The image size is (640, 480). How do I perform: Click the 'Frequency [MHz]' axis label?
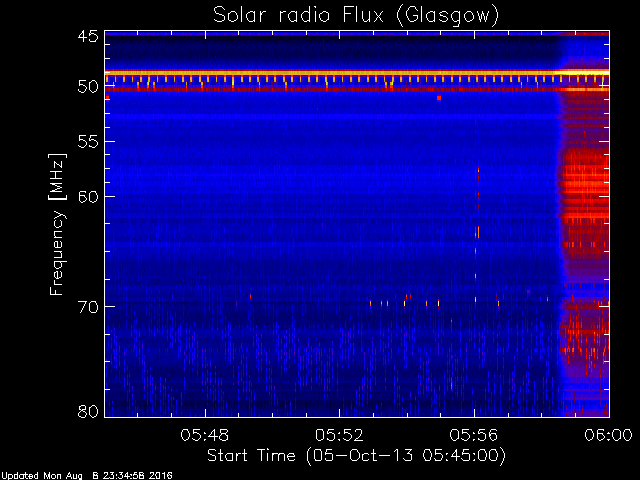pyautogui.click(x=57, y=224)
